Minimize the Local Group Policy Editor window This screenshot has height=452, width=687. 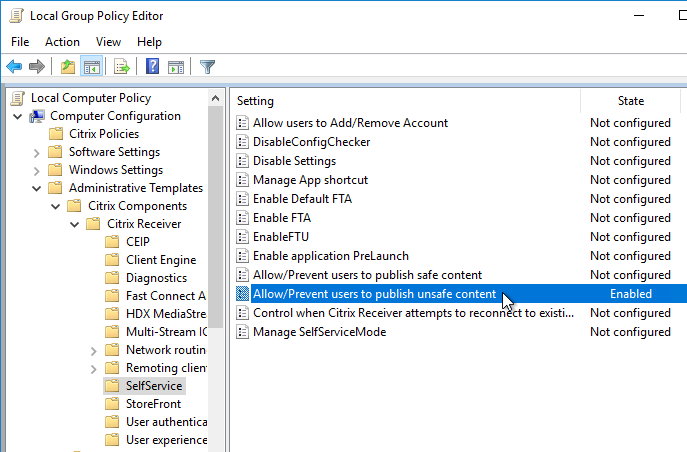coord(639,16)
